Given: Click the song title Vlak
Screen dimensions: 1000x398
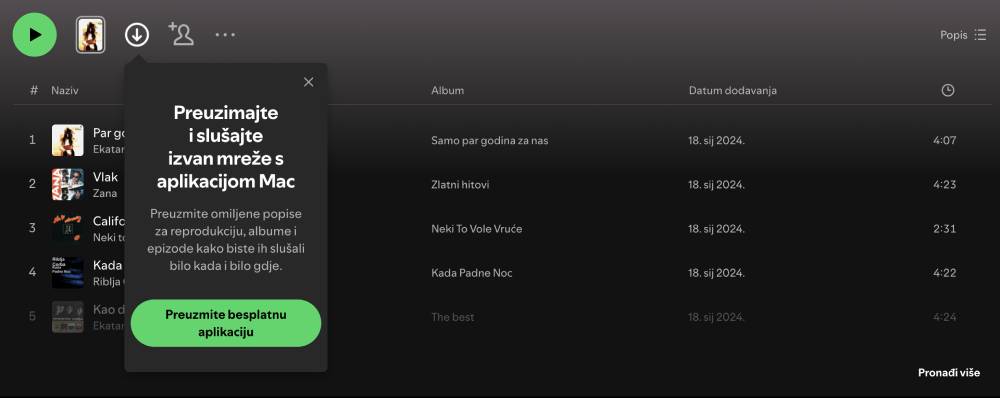Looking at the screenshot, I should click(x=105, y=177).
